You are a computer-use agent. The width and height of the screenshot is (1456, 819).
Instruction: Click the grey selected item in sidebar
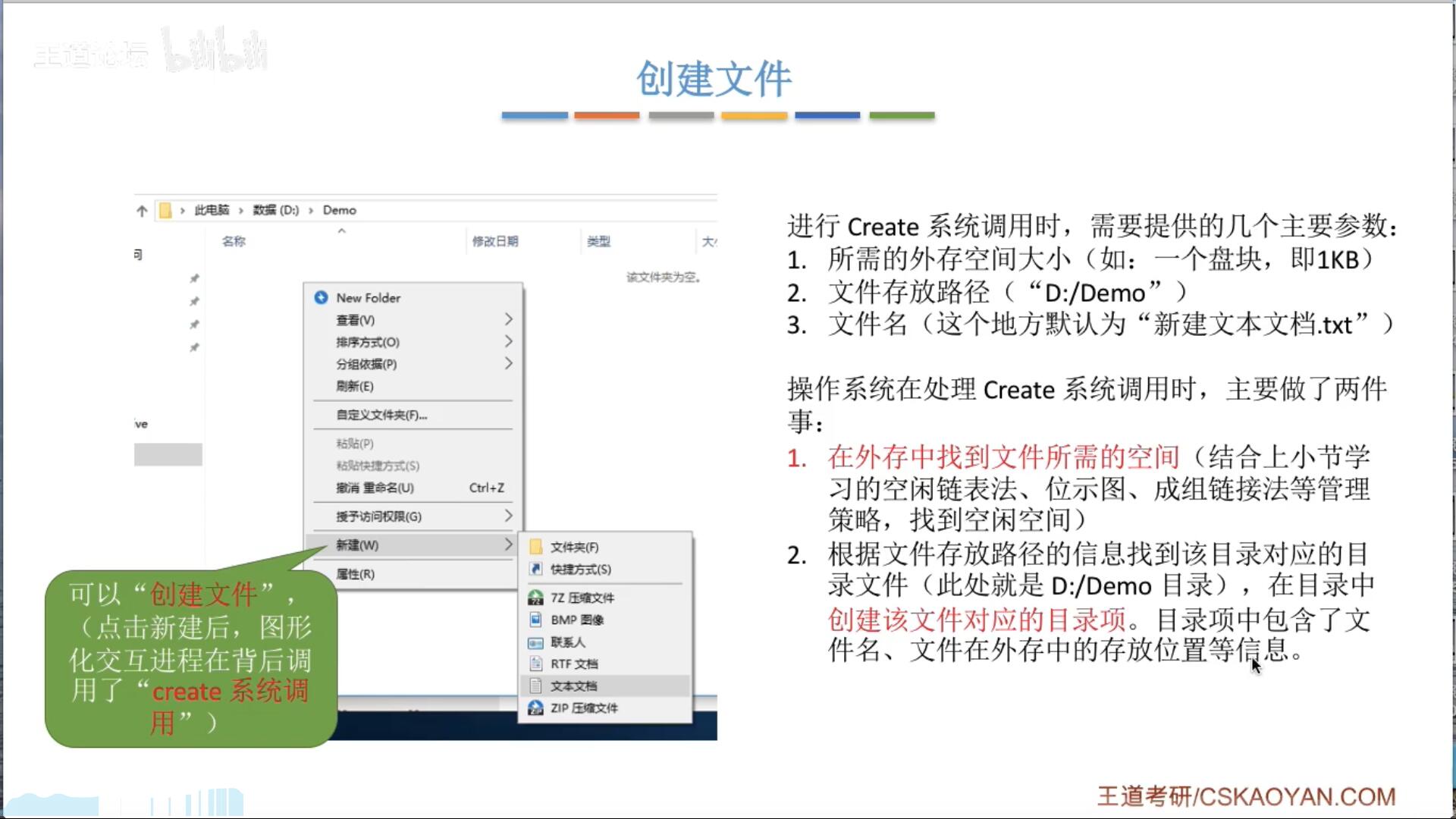pos(168,454)
